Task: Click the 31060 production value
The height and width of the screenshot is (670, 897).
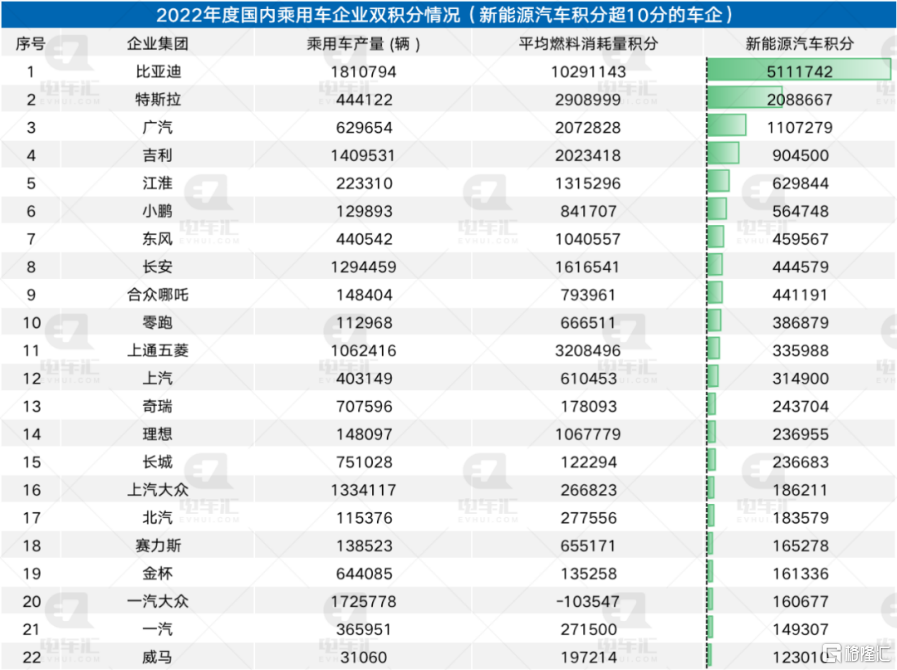Action: click(364, 658)
